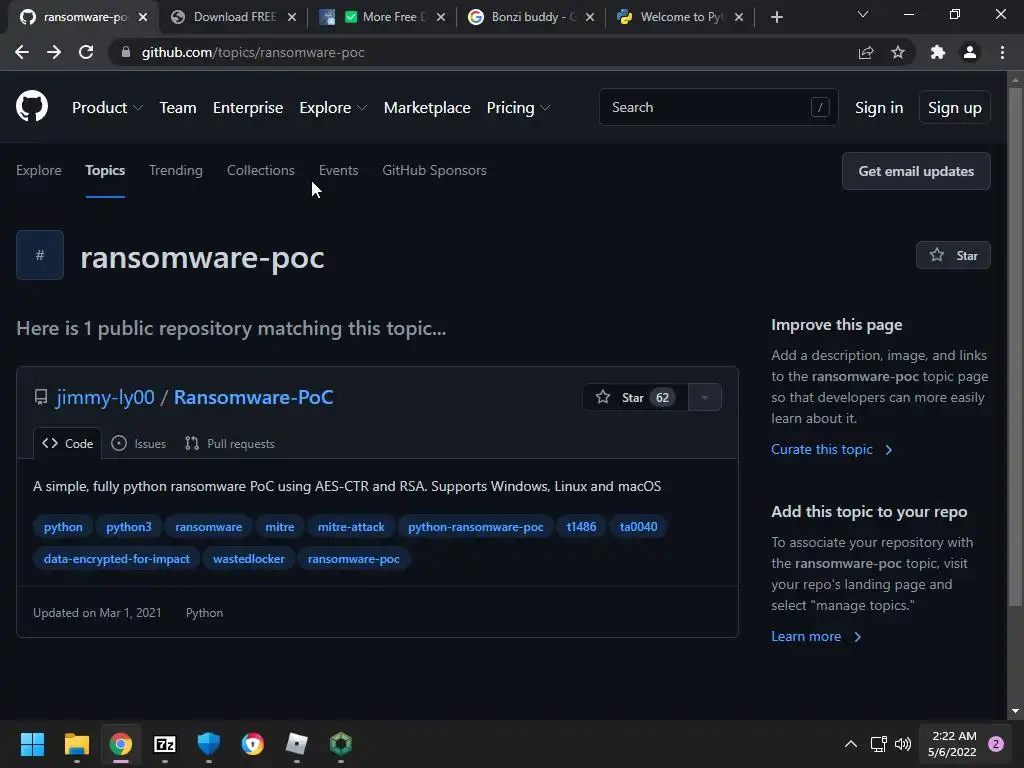Viewport: 1024px width, 768px height.
Task: Click the mitre-attack topic tag
Action: point(351,527)
